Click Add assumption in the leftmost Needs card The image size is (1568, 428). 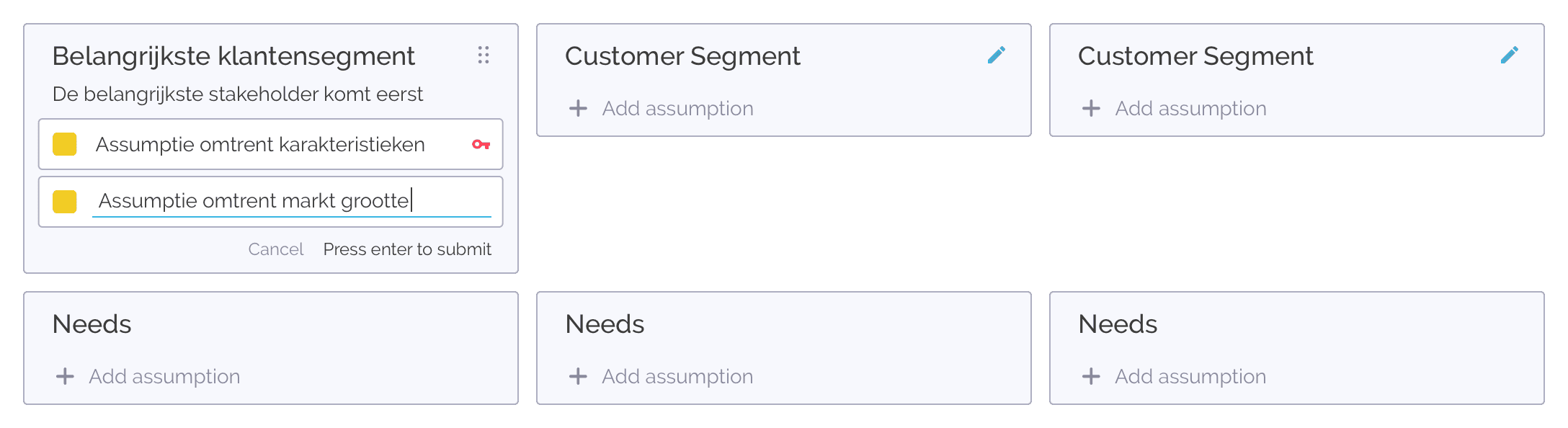point(164,376)
